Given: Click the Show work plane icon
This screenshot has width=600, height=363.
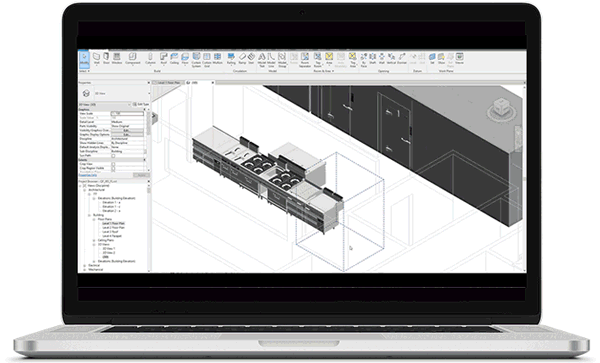Looking at the screenshot, I should click(x=441, y=58).
